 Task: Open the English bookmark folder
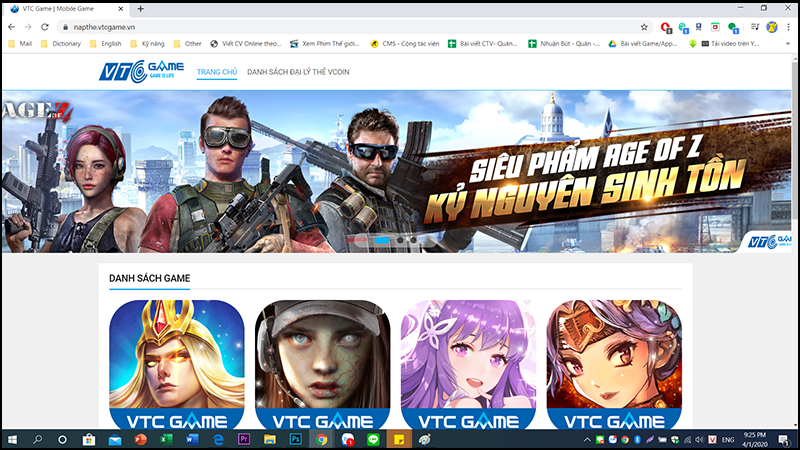point(106,43)
